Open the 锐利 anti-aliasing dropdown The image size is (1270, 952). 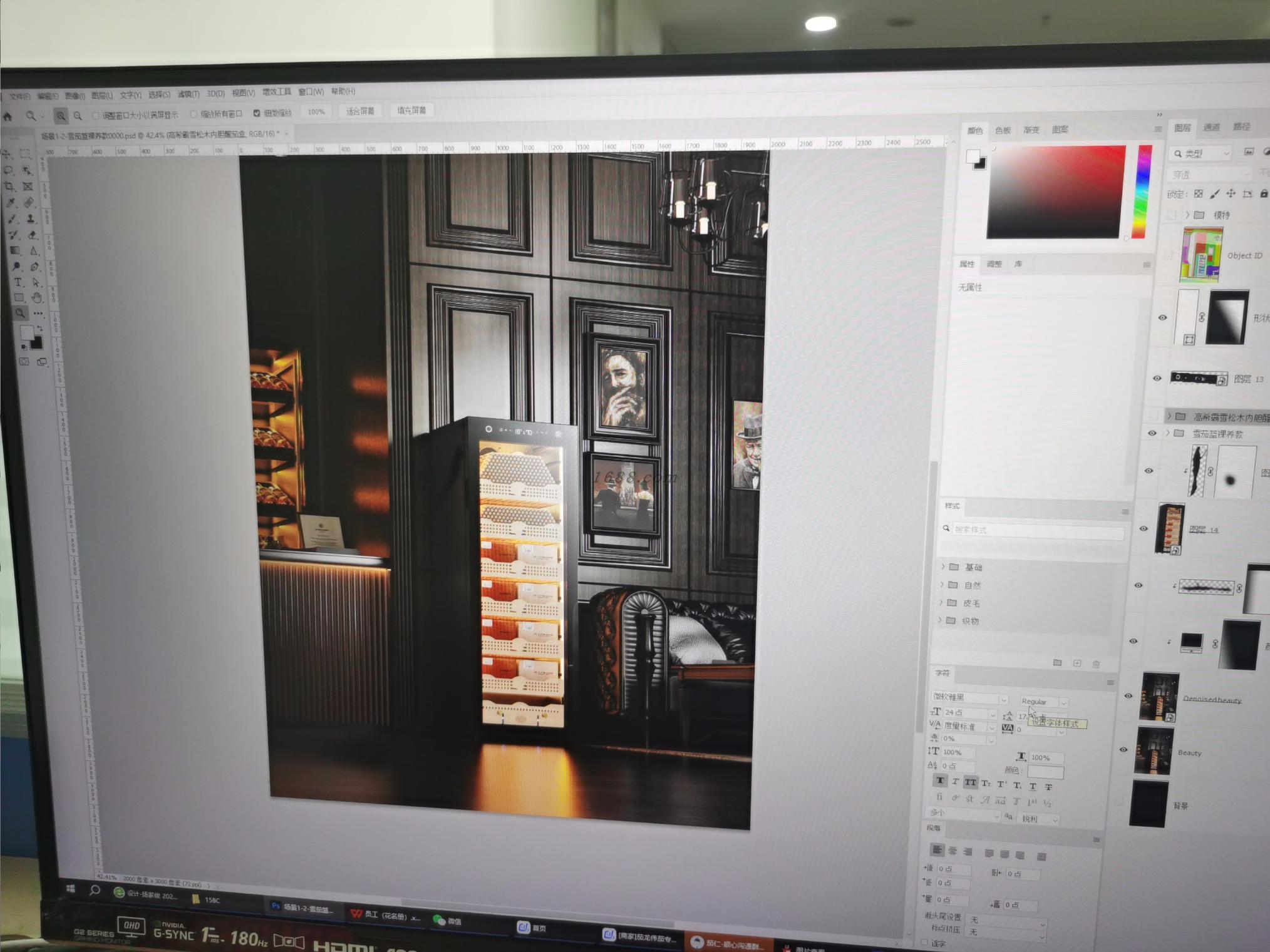(x=1040, y=819)
